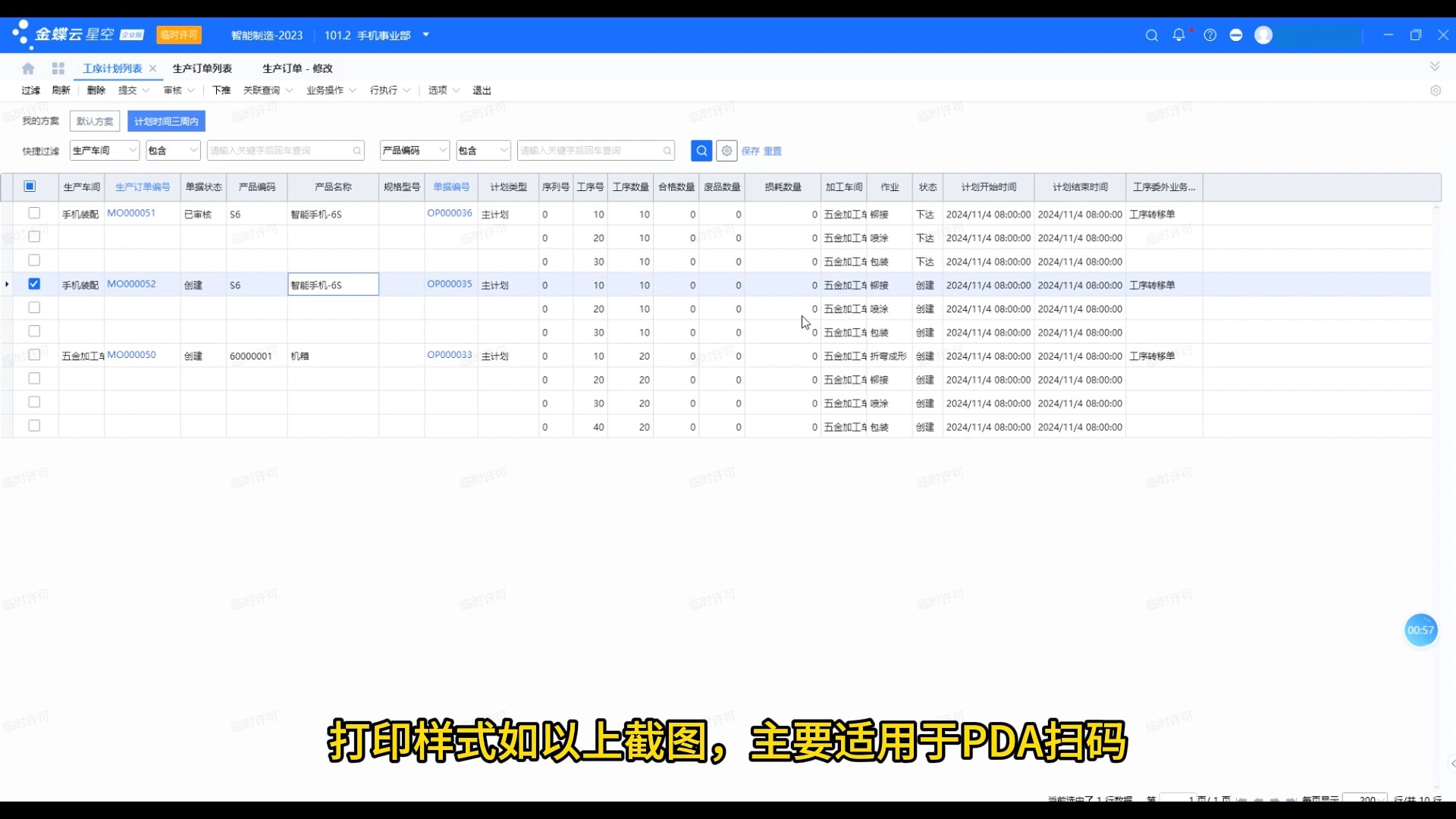Screen dimensions: 1456x819
Task: Click the user avatar icon
Action: click(x=1263, y=35)
